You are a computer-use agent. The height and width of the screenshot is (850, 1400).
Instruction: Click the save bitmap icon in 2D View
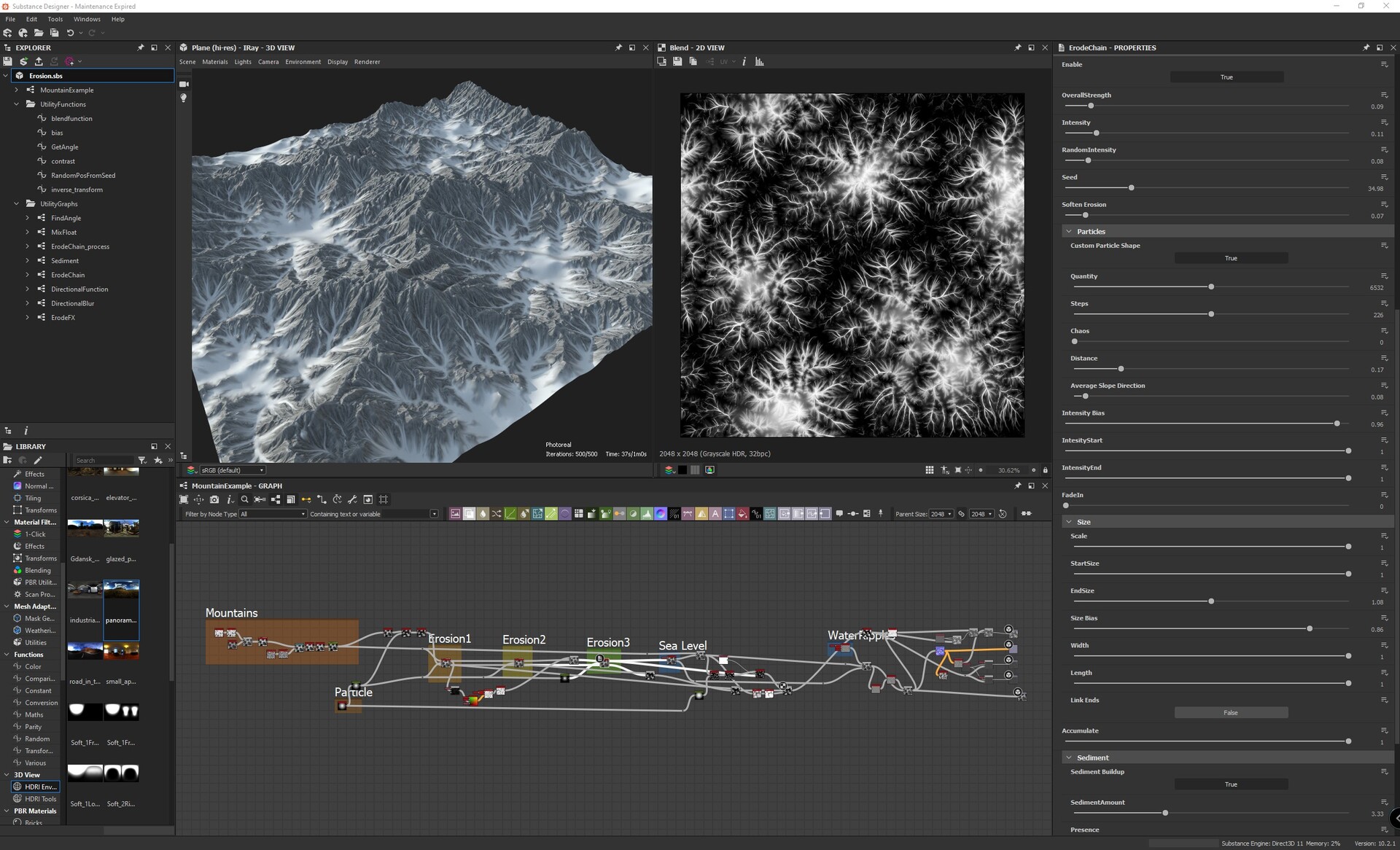(677, 62)
